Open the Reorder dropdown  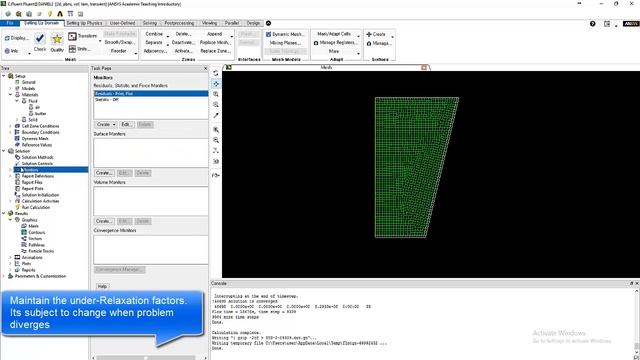pos(135,53)
